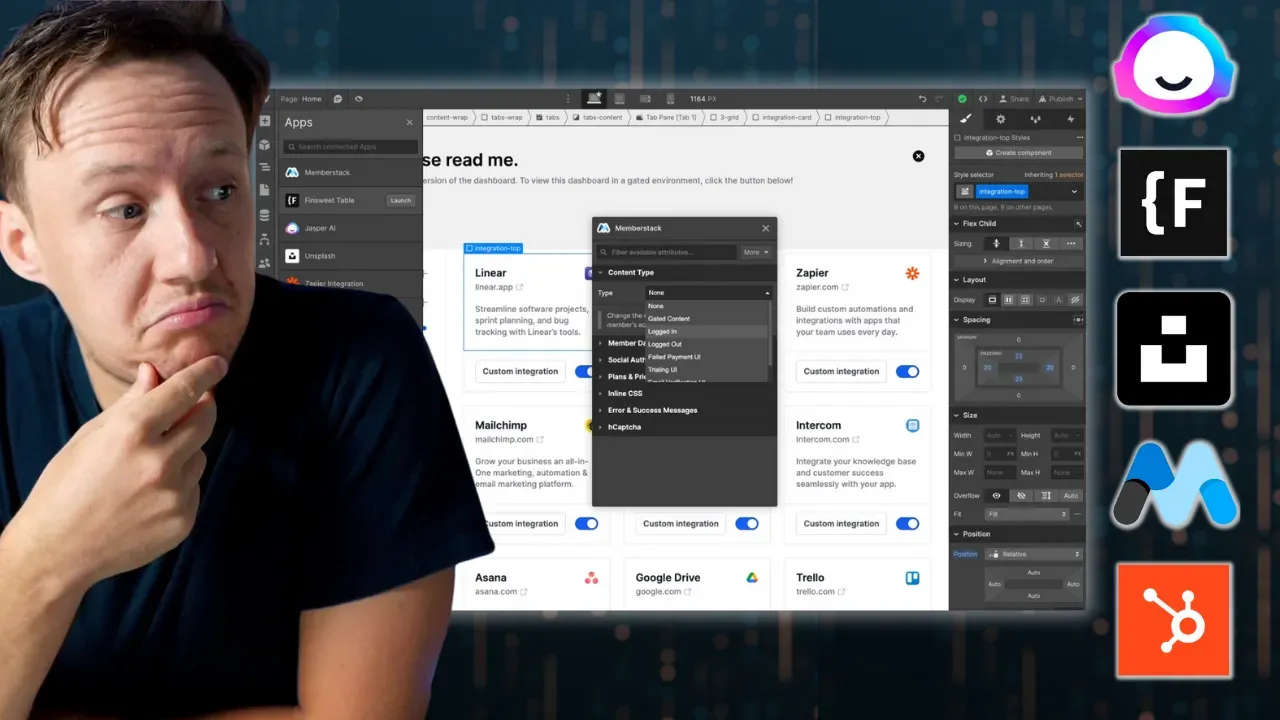
Task: Open the element Settings gear panel
Action: tap(1001, 118)
